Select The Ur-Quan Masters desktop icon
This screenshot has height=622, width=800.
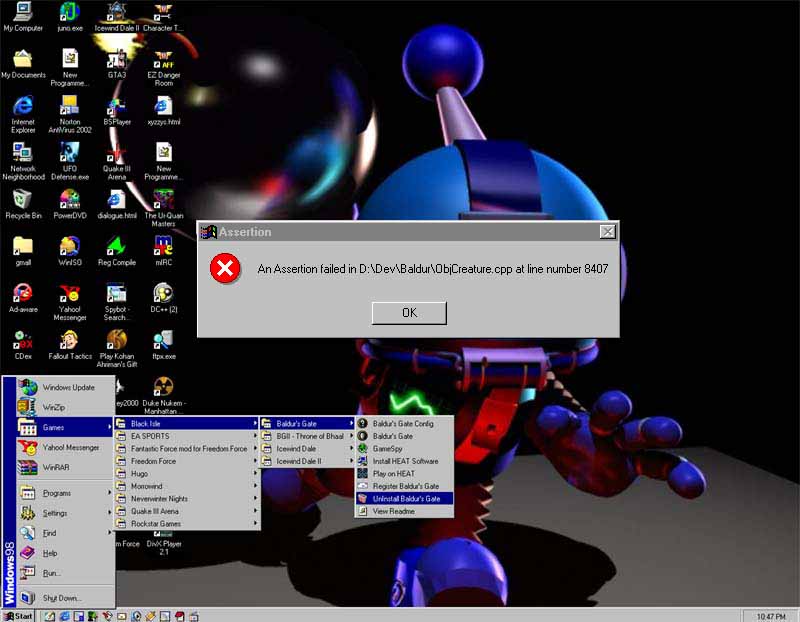pyautogui.click(x=164, y=209)
